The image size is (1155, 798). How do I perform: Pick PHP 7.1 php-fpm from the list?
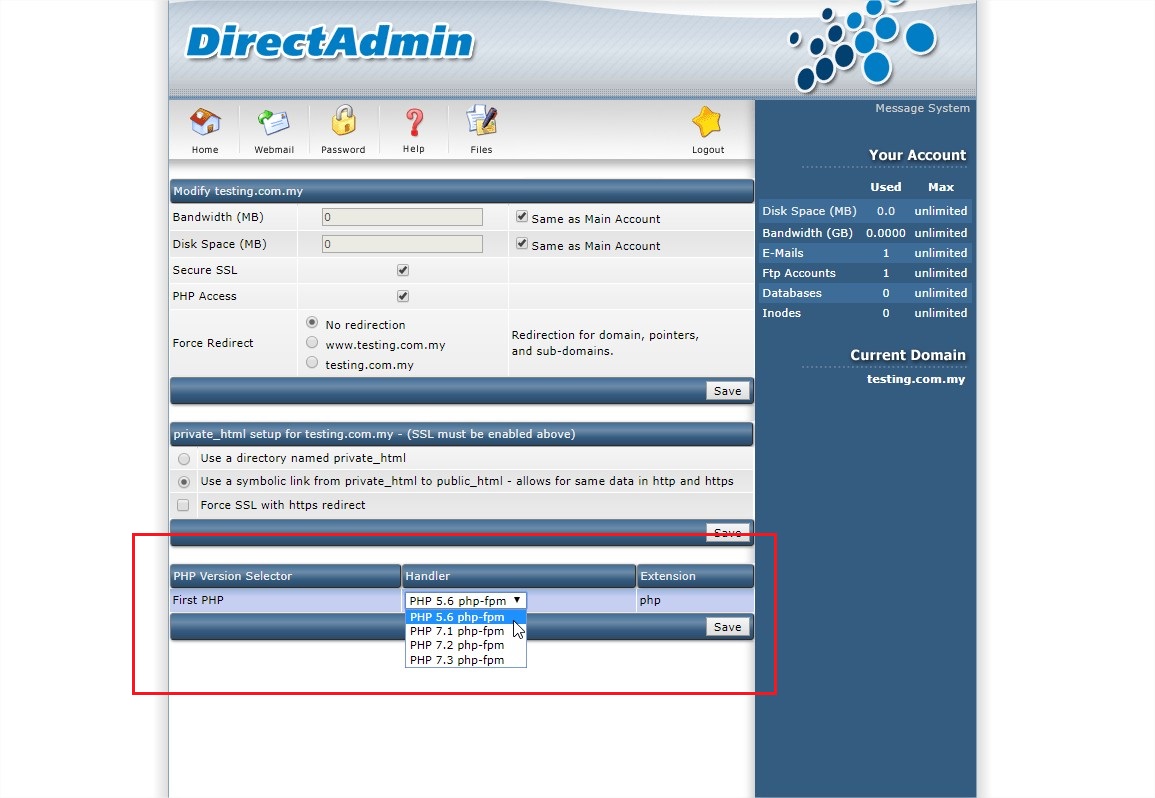pyautogui.click(x=466, y=631)
